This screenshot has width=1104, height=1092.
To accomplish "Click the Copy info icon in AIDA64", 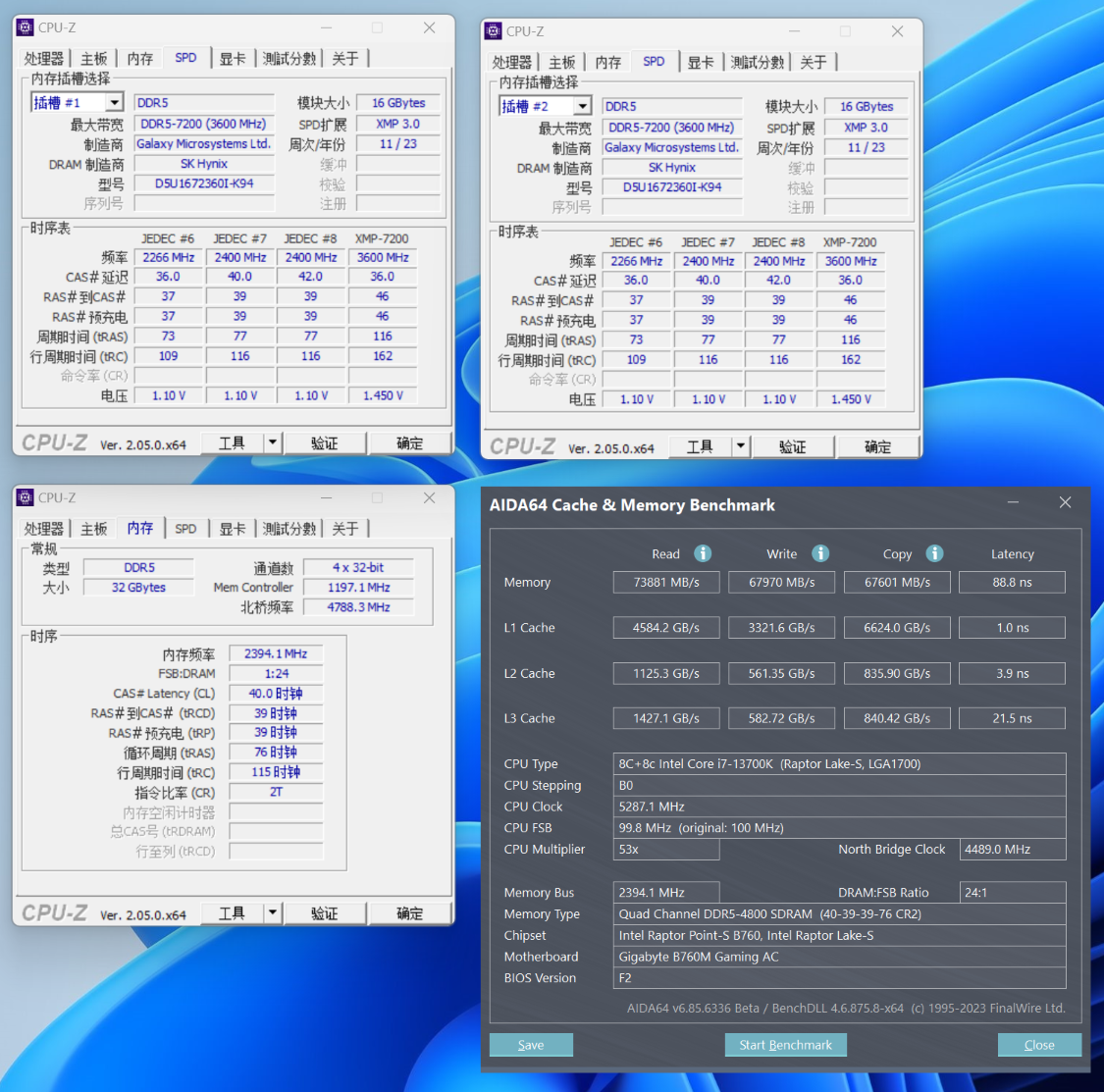I will coord(933,553).
